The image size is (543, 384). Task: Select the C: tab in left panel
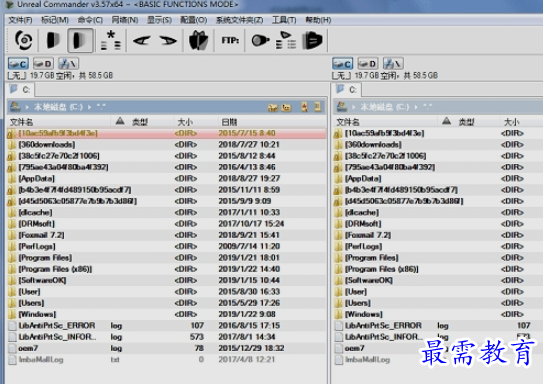click(x=21, y=90)
